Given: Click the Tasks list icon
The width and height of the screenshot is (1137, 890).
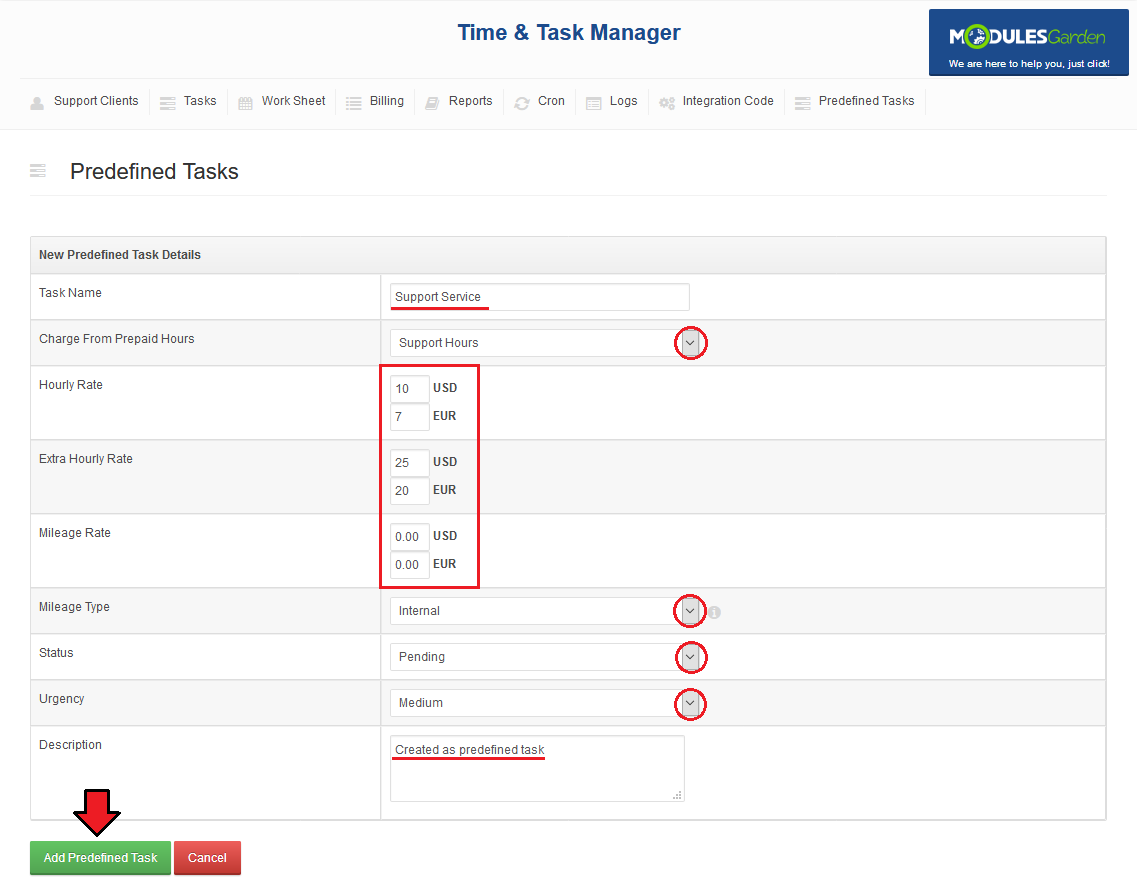Looking at the screenshot, I should [x=168, y=103].
